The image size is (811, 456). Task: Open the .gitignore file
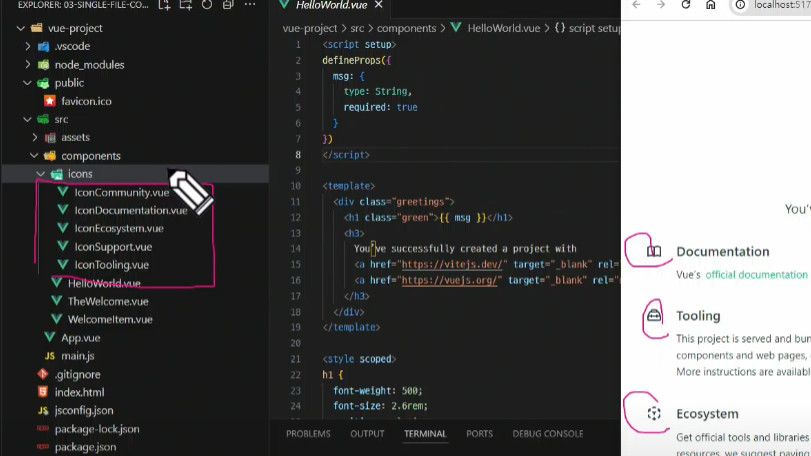coord(78,374)
